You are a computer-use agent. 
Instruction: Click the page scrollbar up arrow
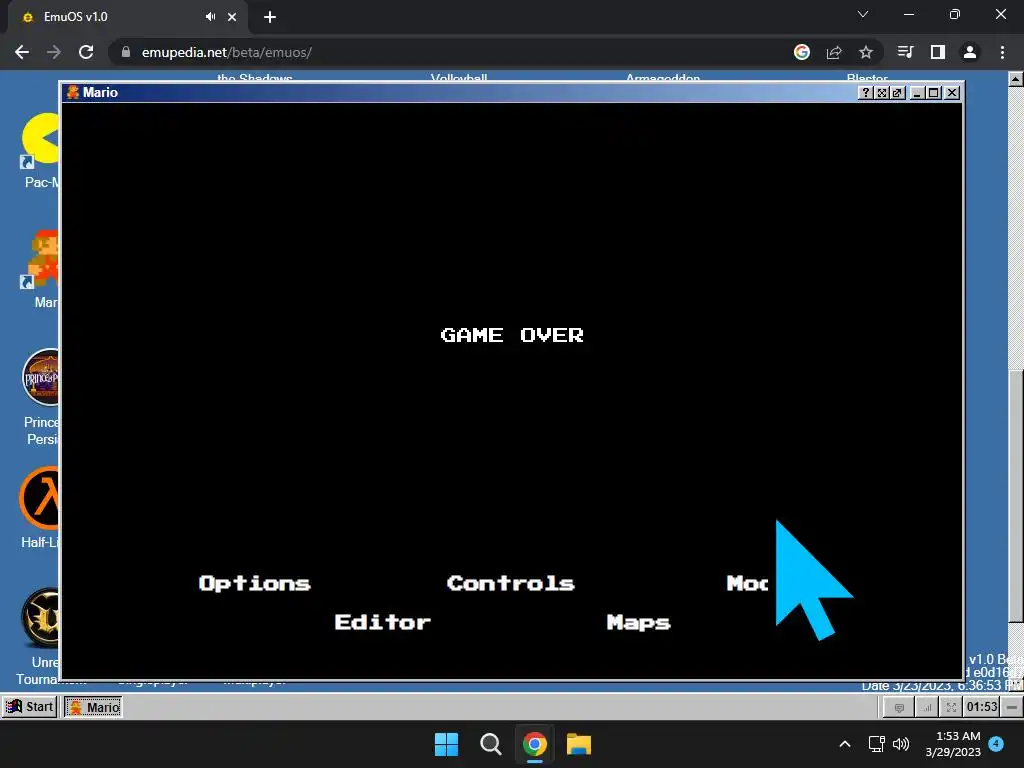1016,80
